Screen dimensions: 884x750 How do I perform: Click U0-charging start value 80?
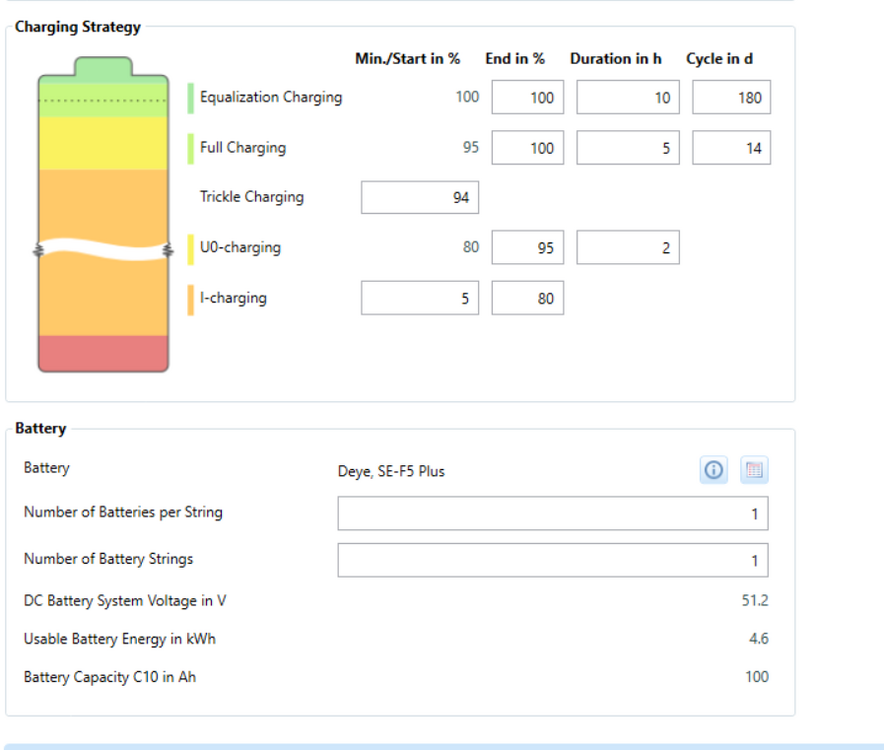(x=471, y=247)
